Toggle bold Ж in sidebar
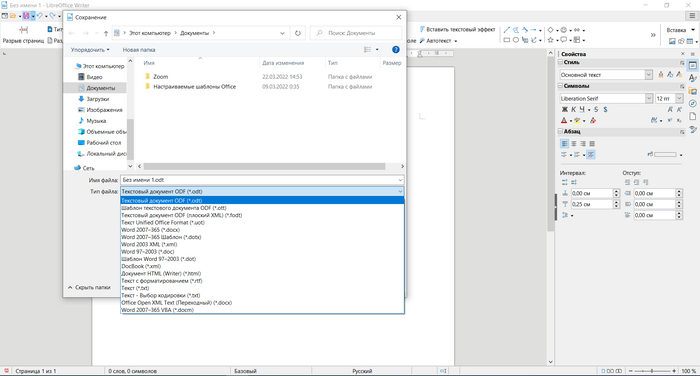The width and height of the screenshot is (700, 376). (564, 109)
